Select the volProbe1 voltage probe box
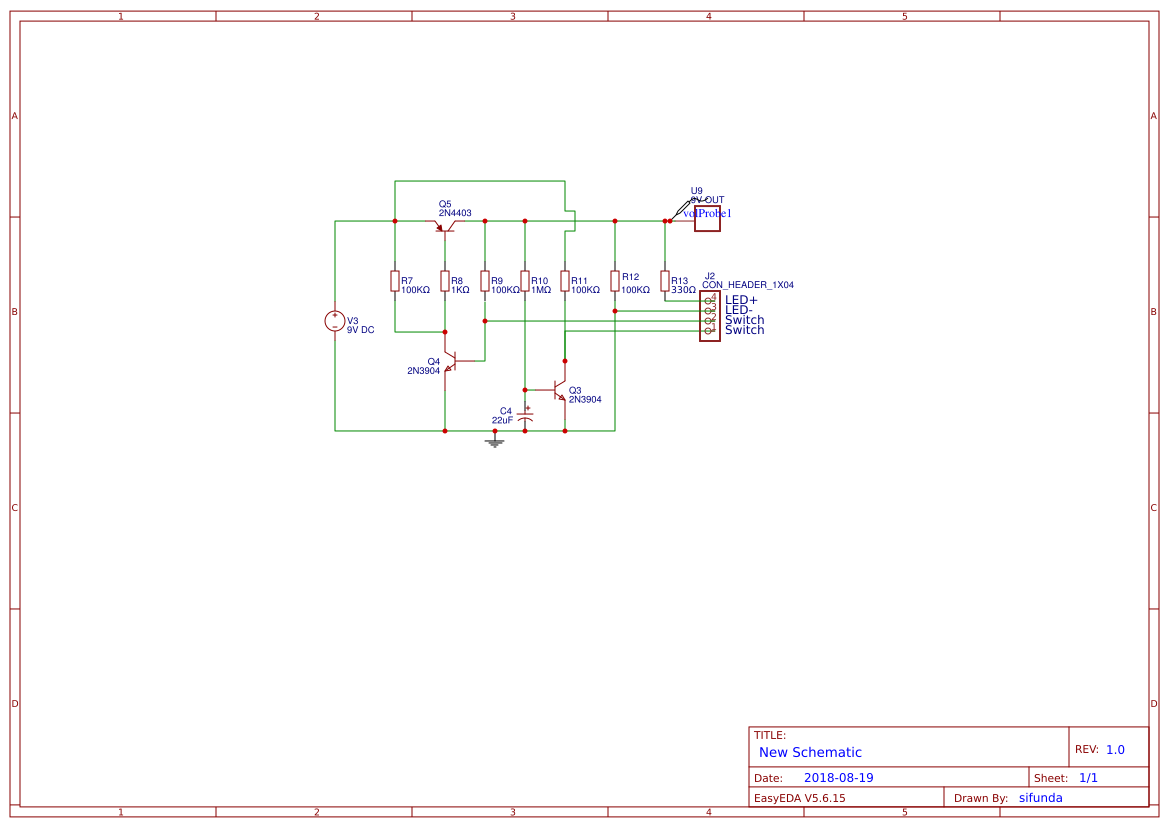 click(708, 219)
